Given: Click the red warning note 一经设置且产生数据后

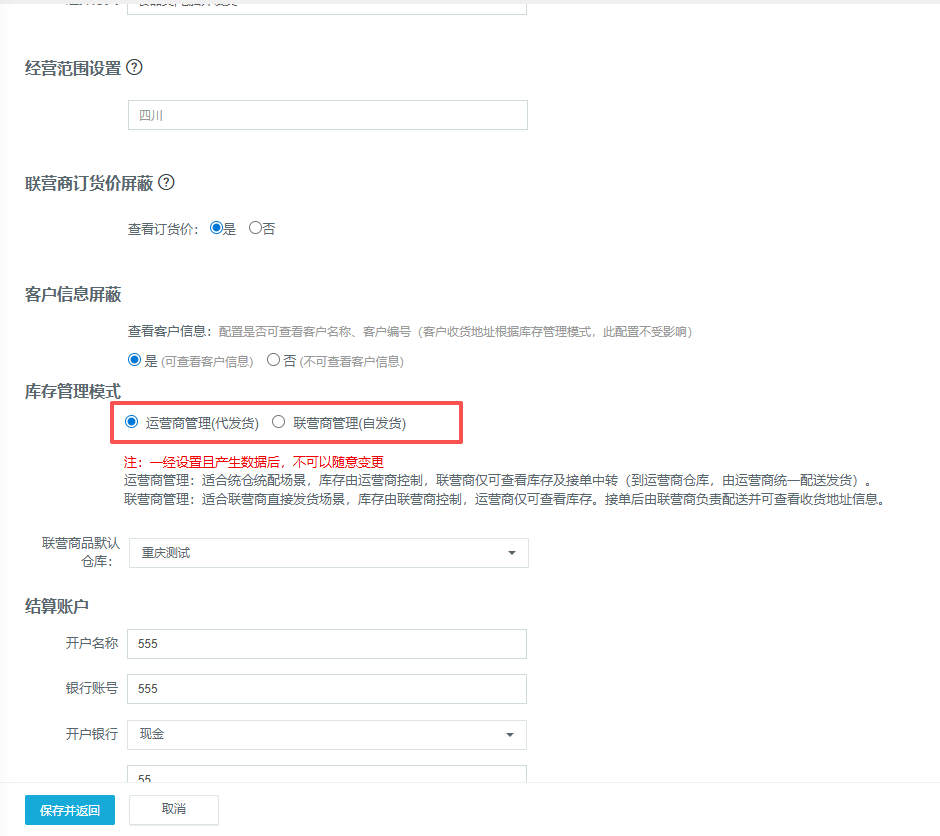Looking at the screenshot, I should coord(254,462).
